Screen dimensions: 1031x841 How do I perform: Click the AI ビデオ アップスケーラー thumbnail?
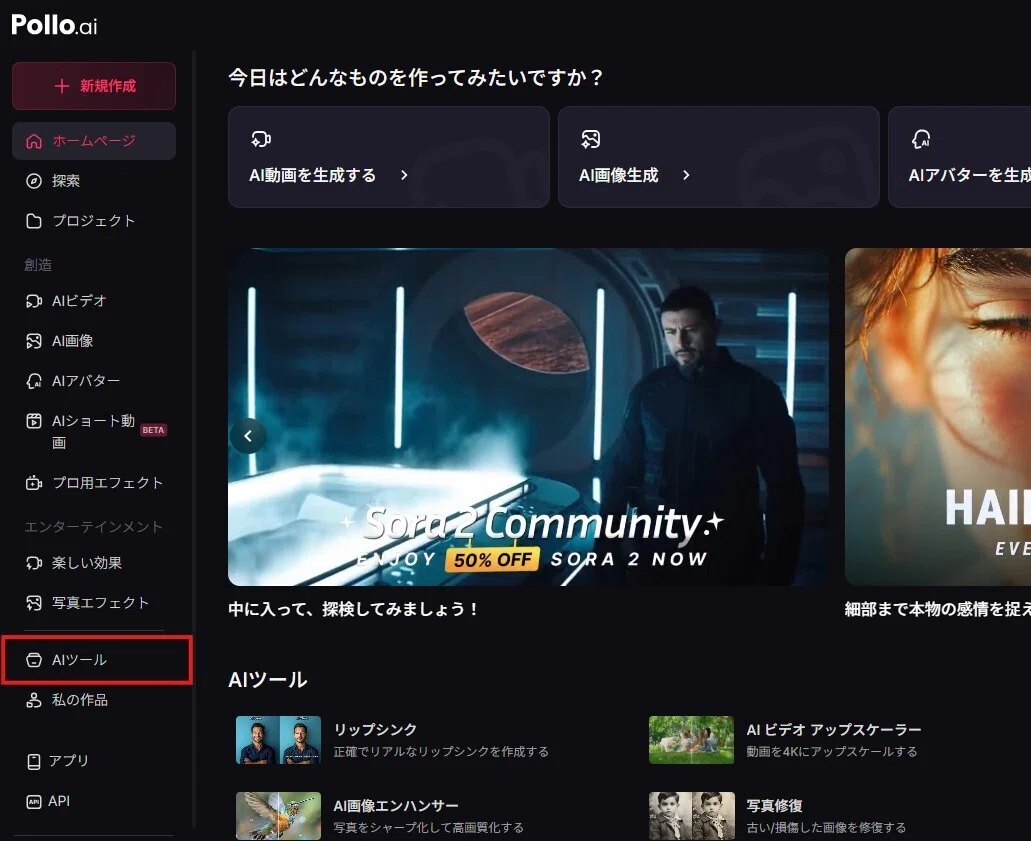691,740
